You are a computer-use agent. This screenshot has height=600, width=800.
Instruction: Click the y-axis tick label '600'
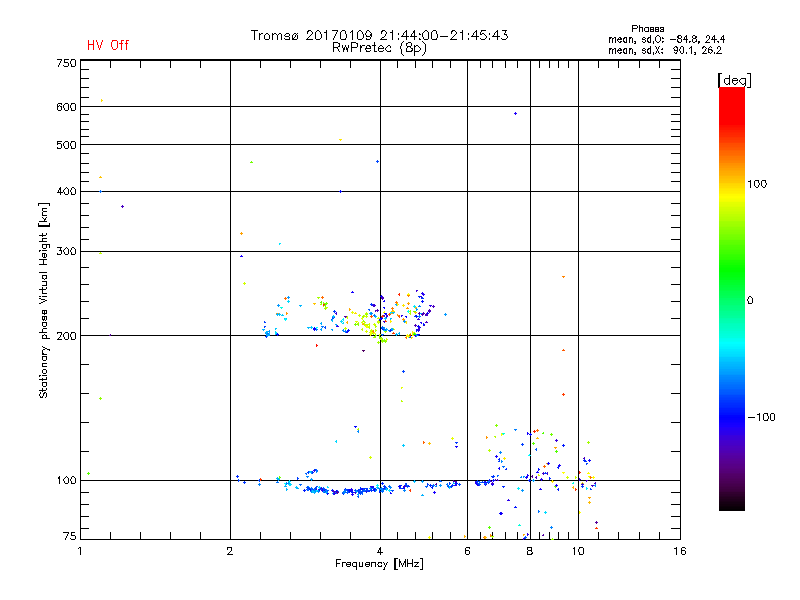(x=66, y=107)
